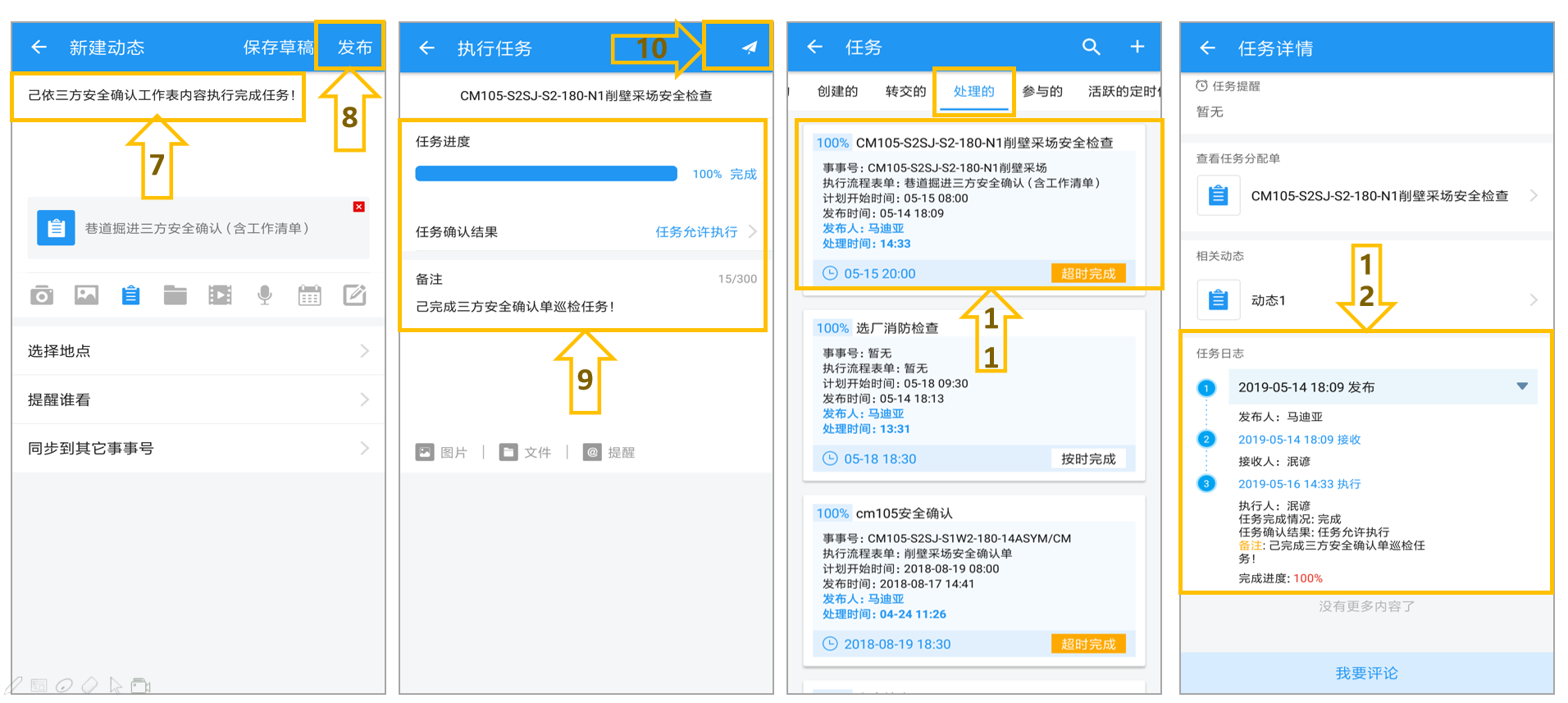This screenshot has height=703, width=1568.
Task: Tap the video film icon in the toolbar
Action: point(220,295)
